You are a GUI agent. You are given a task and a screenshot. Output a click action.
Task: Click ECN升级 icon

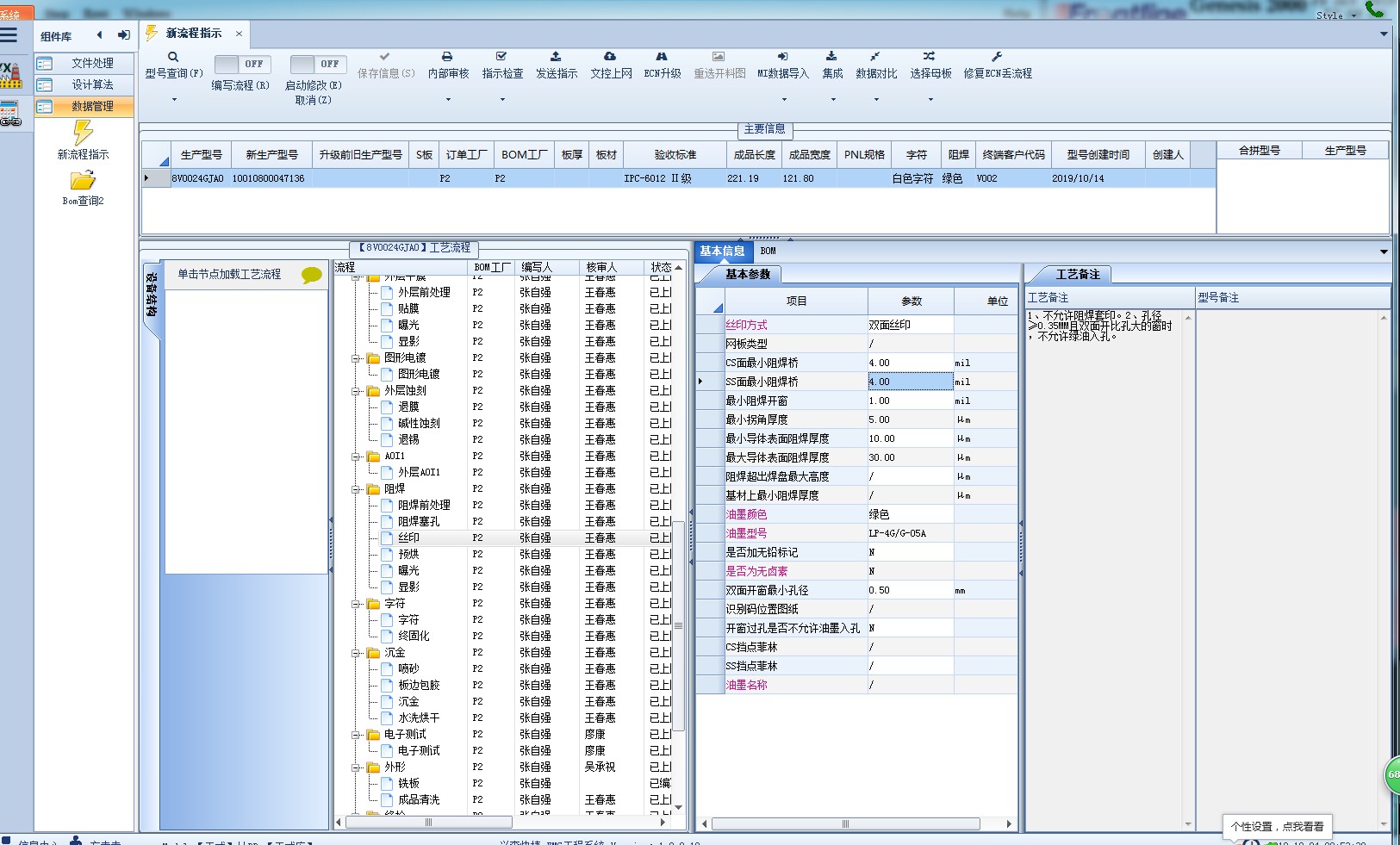coord(662,56)
